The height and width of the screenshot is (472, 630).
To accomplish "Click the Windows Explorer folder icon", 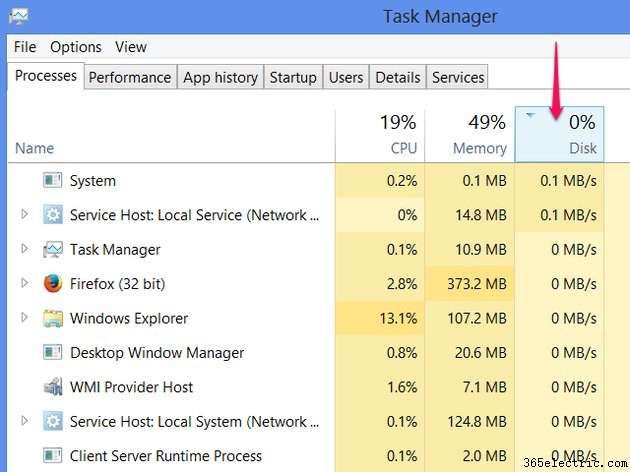I will (x=53, y=318).
